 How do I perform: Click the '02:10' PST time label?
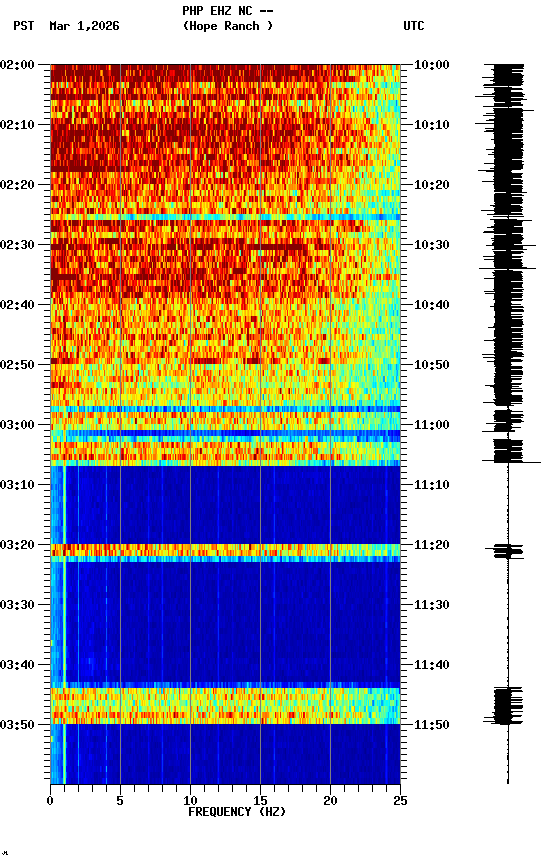coord(17,125)
